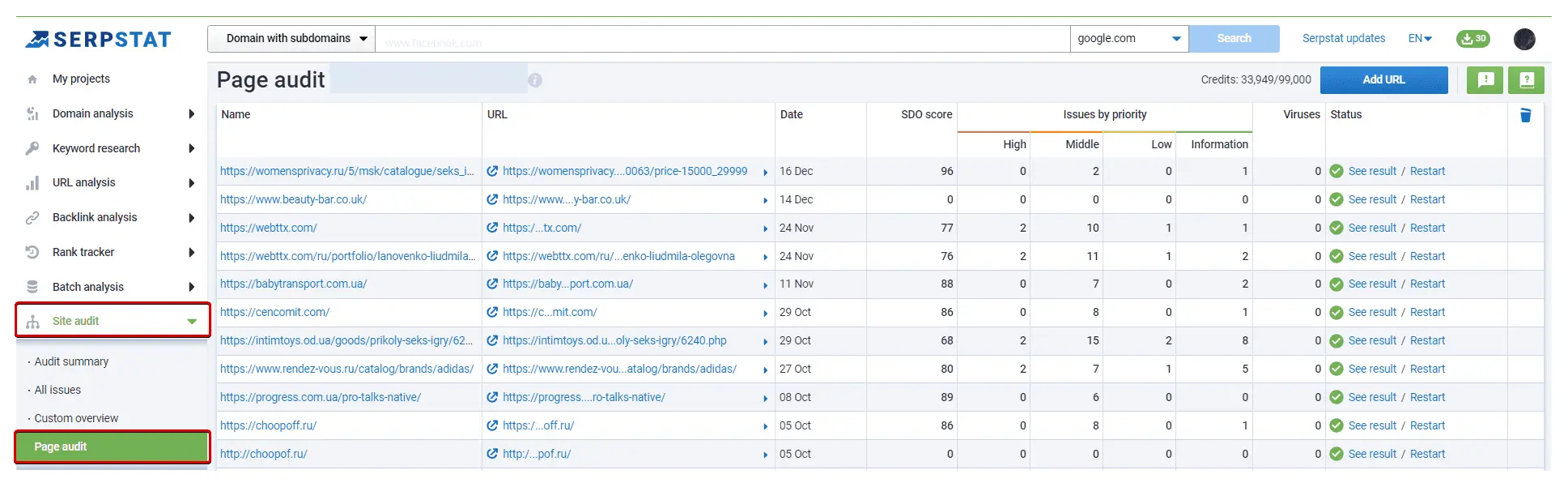Click the trash bin delete icon

click(x=1526, y=115)
